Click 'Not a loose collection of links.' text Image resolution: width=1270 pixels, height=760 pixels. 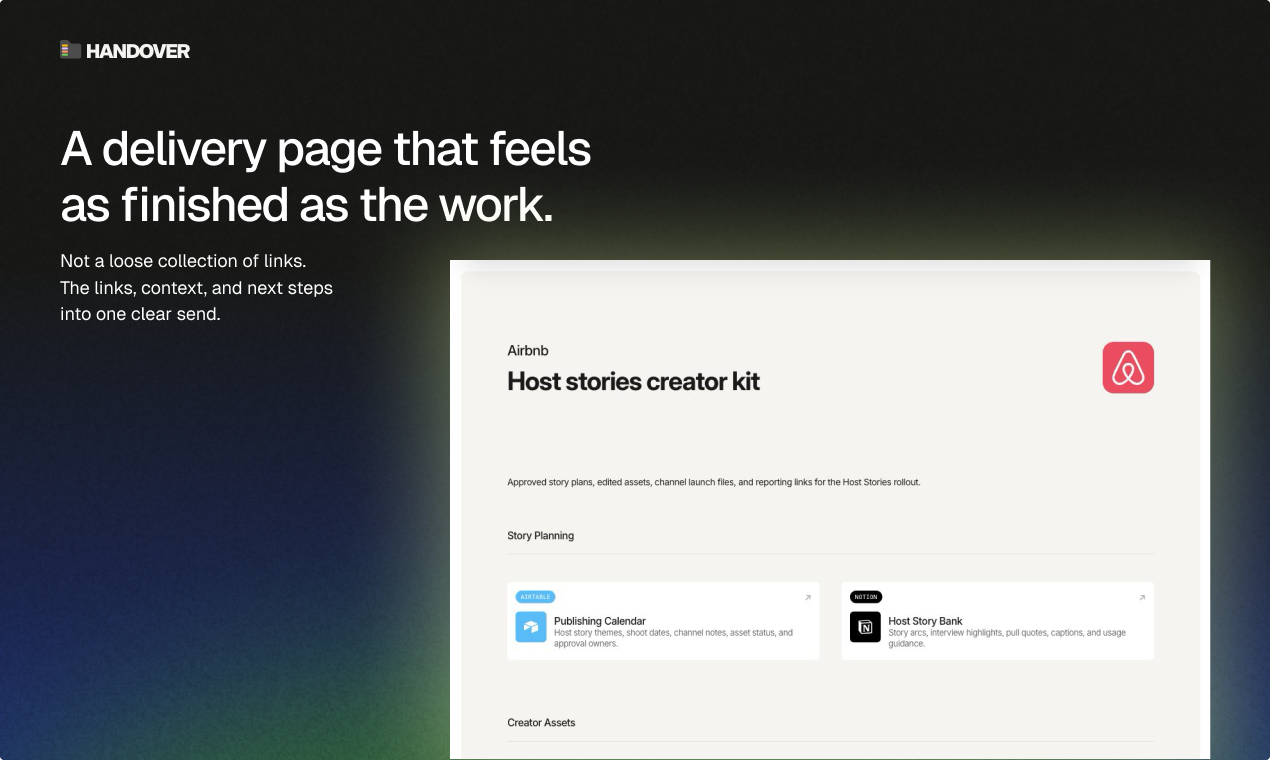183,261
